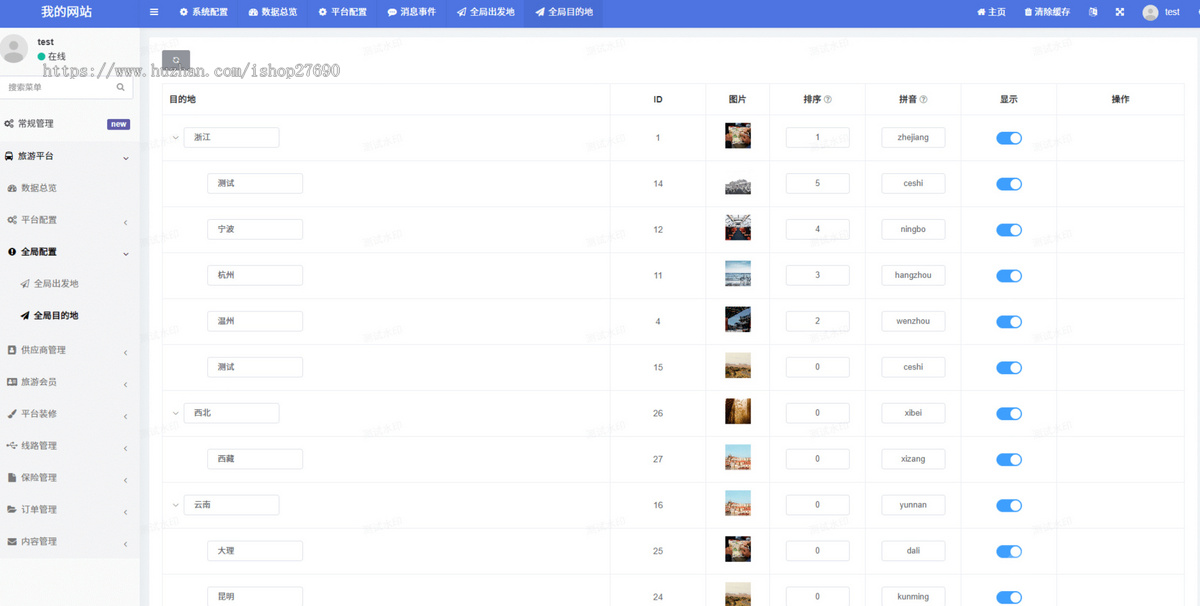Expand 供应商管理 sidebar menu

(69, 350)
